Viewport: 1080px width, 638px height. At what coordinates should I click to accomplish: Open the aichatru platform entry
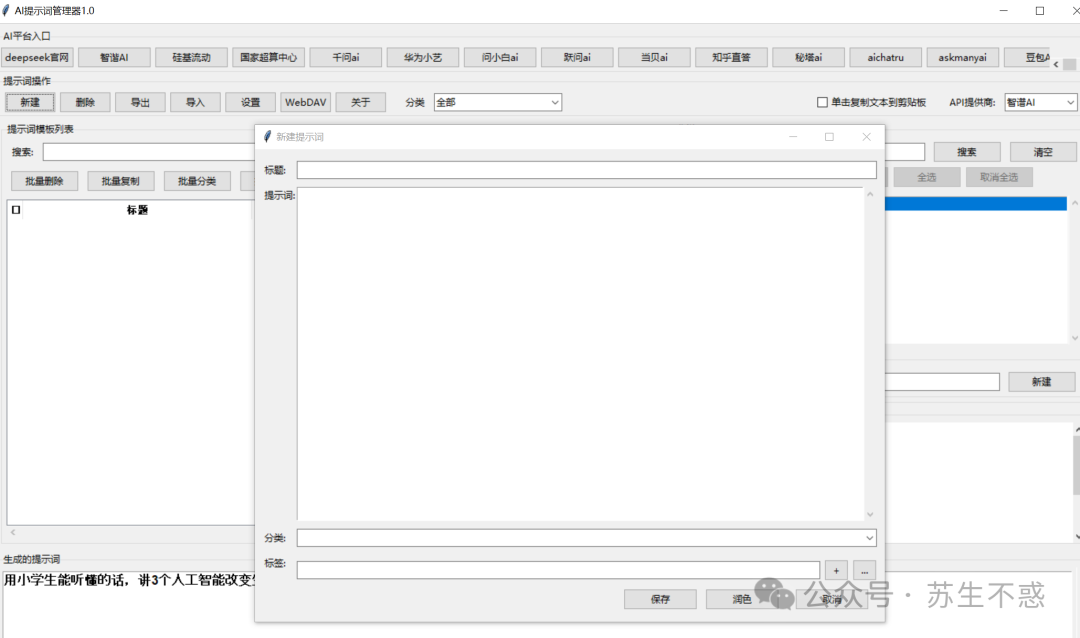[x=886, y=57]
